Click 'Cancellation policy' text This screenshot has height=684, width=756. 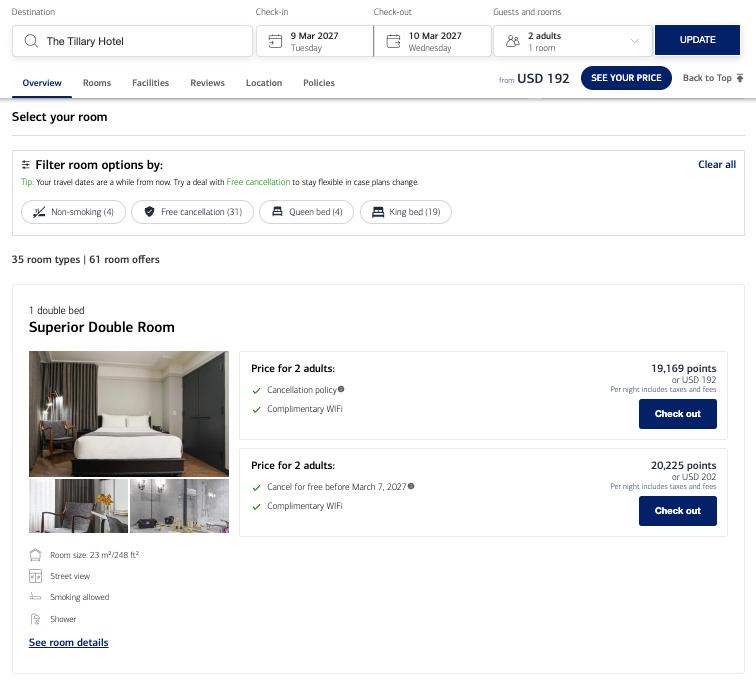pyautogui.click(x=302, y=390)
